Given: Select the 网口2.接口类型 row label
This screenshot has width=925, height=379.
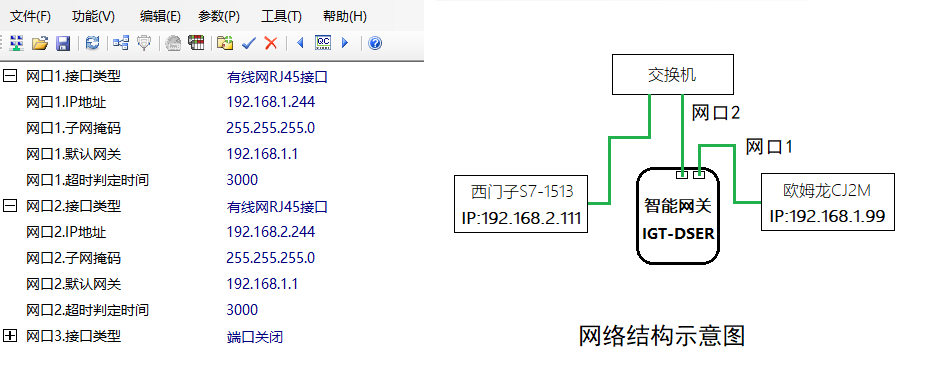Looking at the screenshot, I should (x=74, y=206).
